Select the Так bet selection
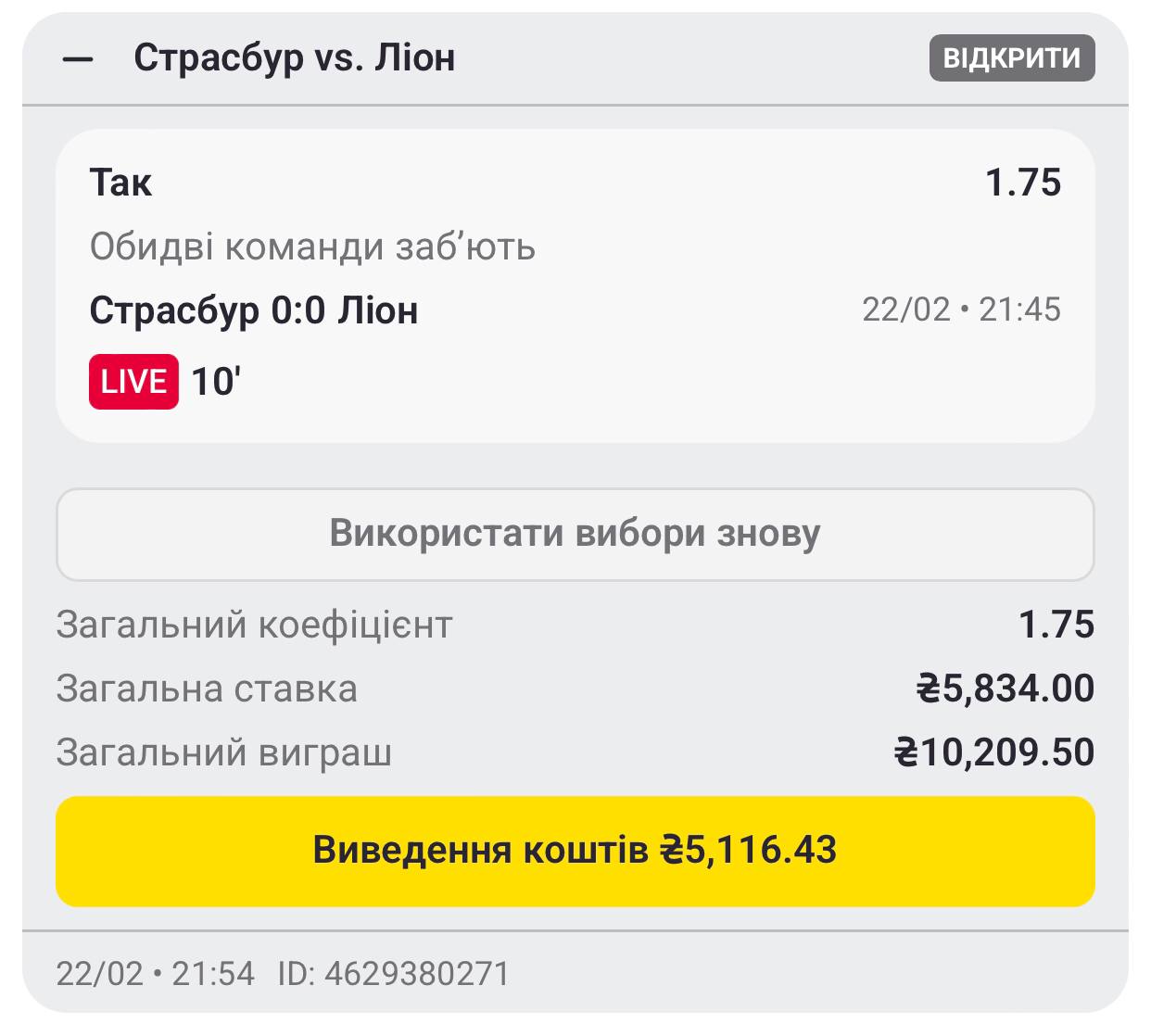 (120, 183)
